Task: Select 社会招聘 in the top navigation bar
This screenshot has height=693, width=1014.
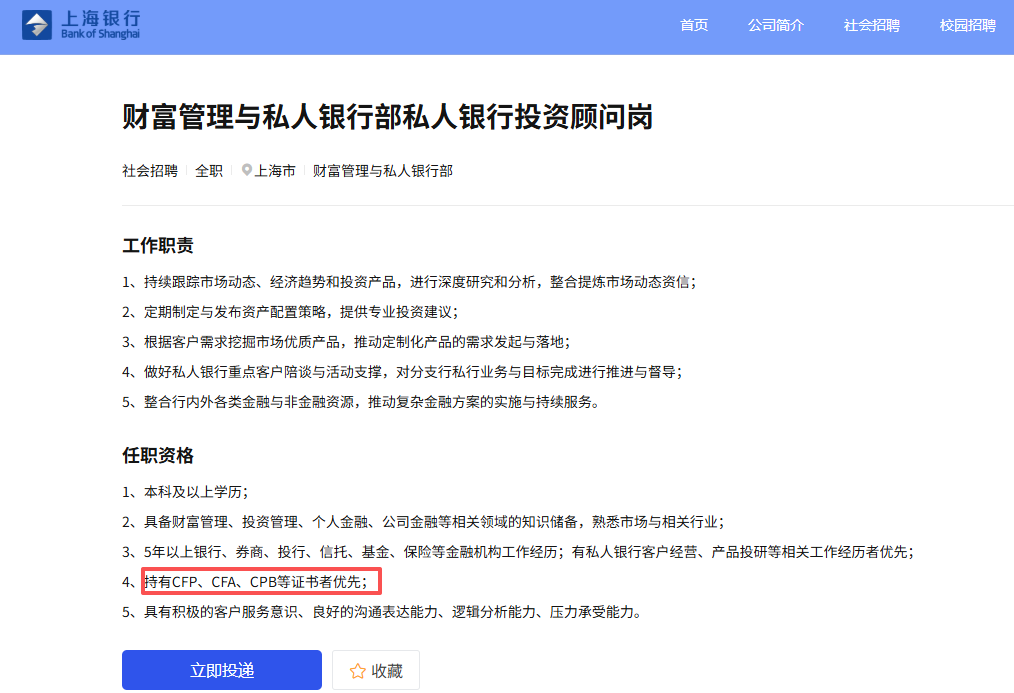Action: point(871,25)
